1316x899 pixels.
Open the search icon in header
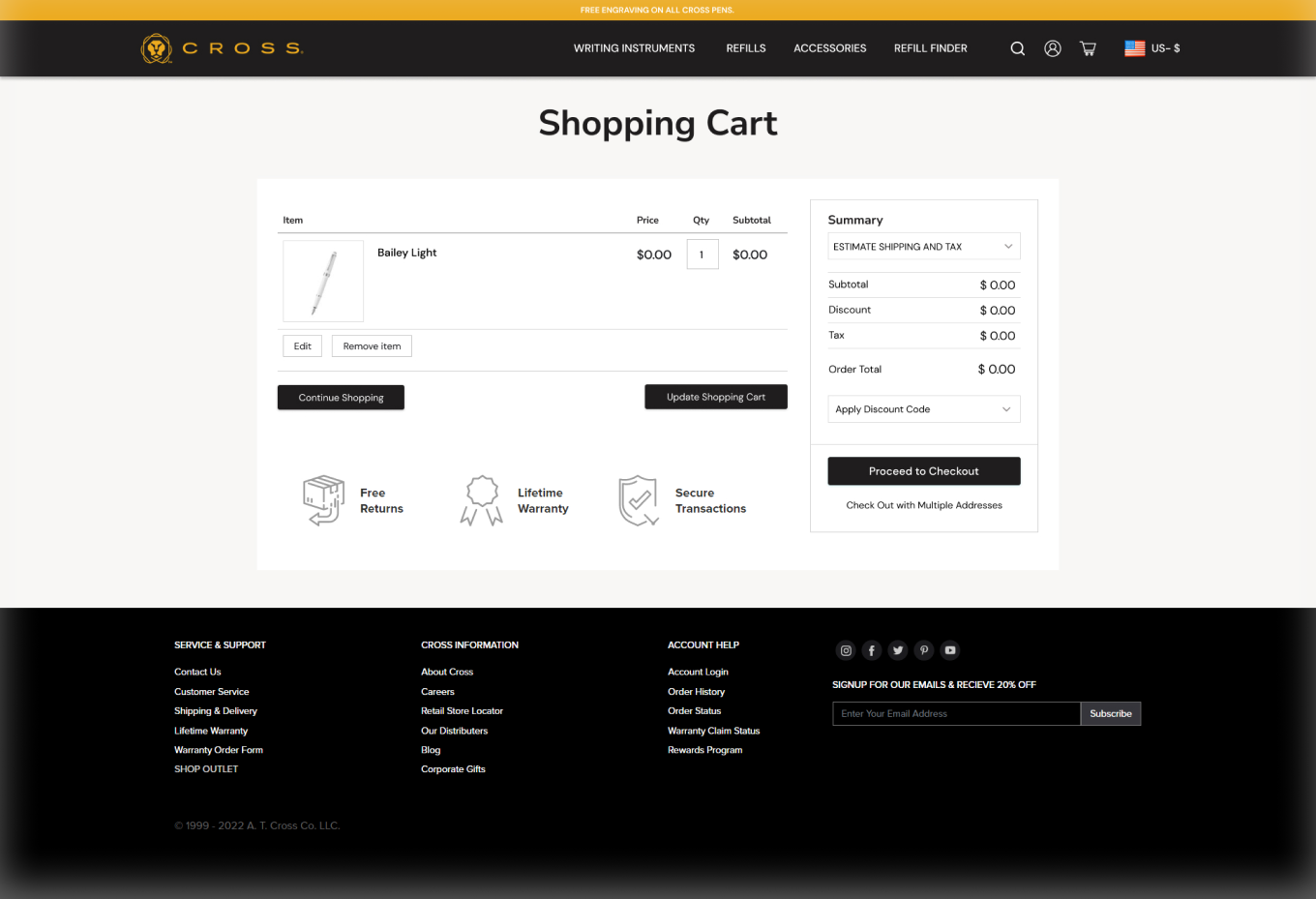1018,48
